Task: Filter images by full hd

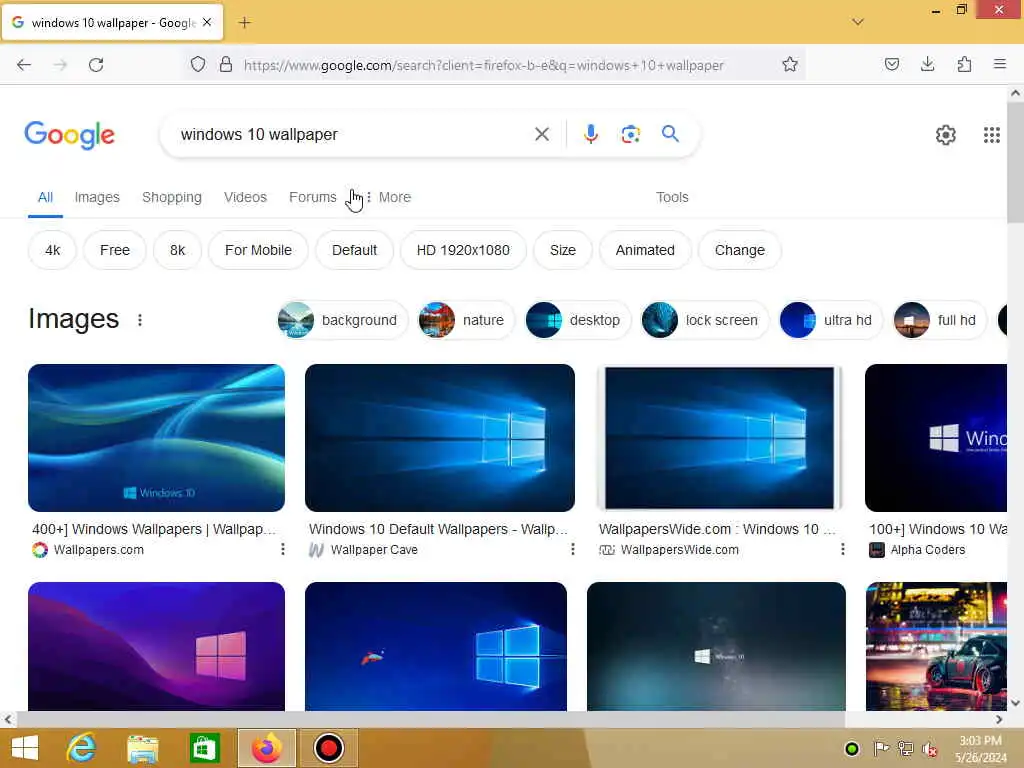Action: pos(939,320)
